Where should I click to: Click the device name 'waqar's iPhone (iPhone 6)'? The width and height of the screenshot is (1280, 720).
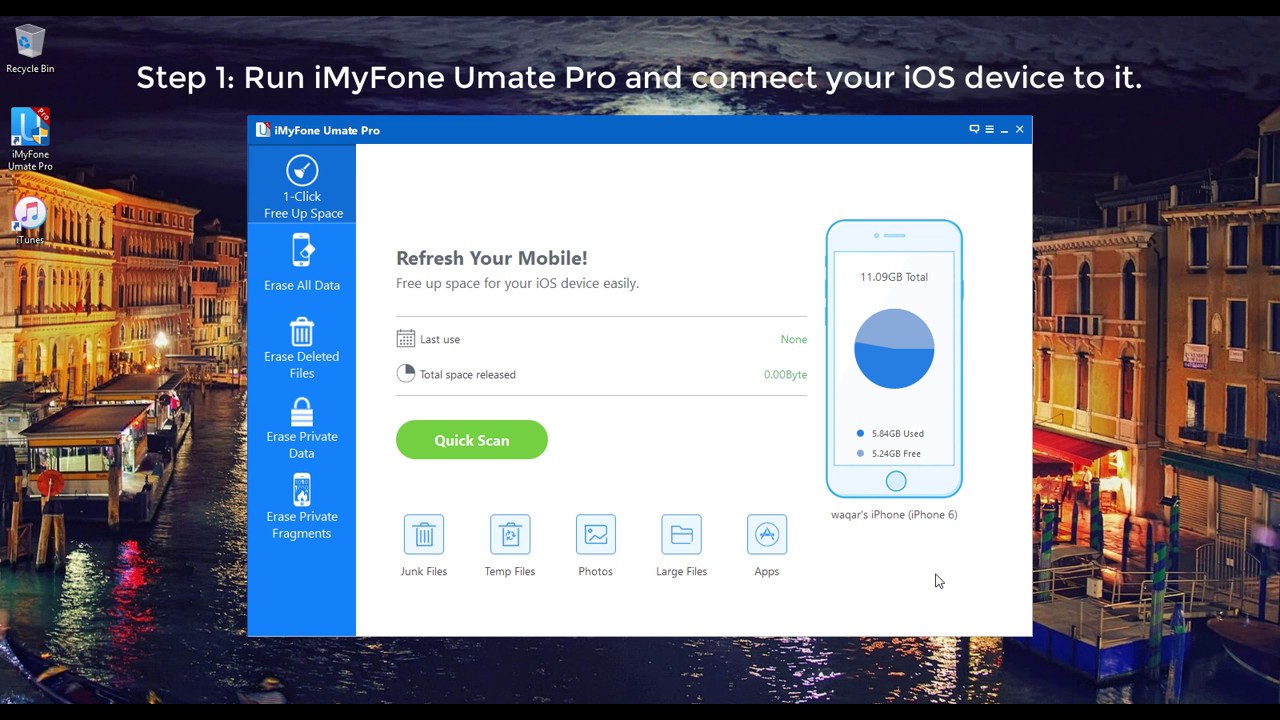pos(894,515)
